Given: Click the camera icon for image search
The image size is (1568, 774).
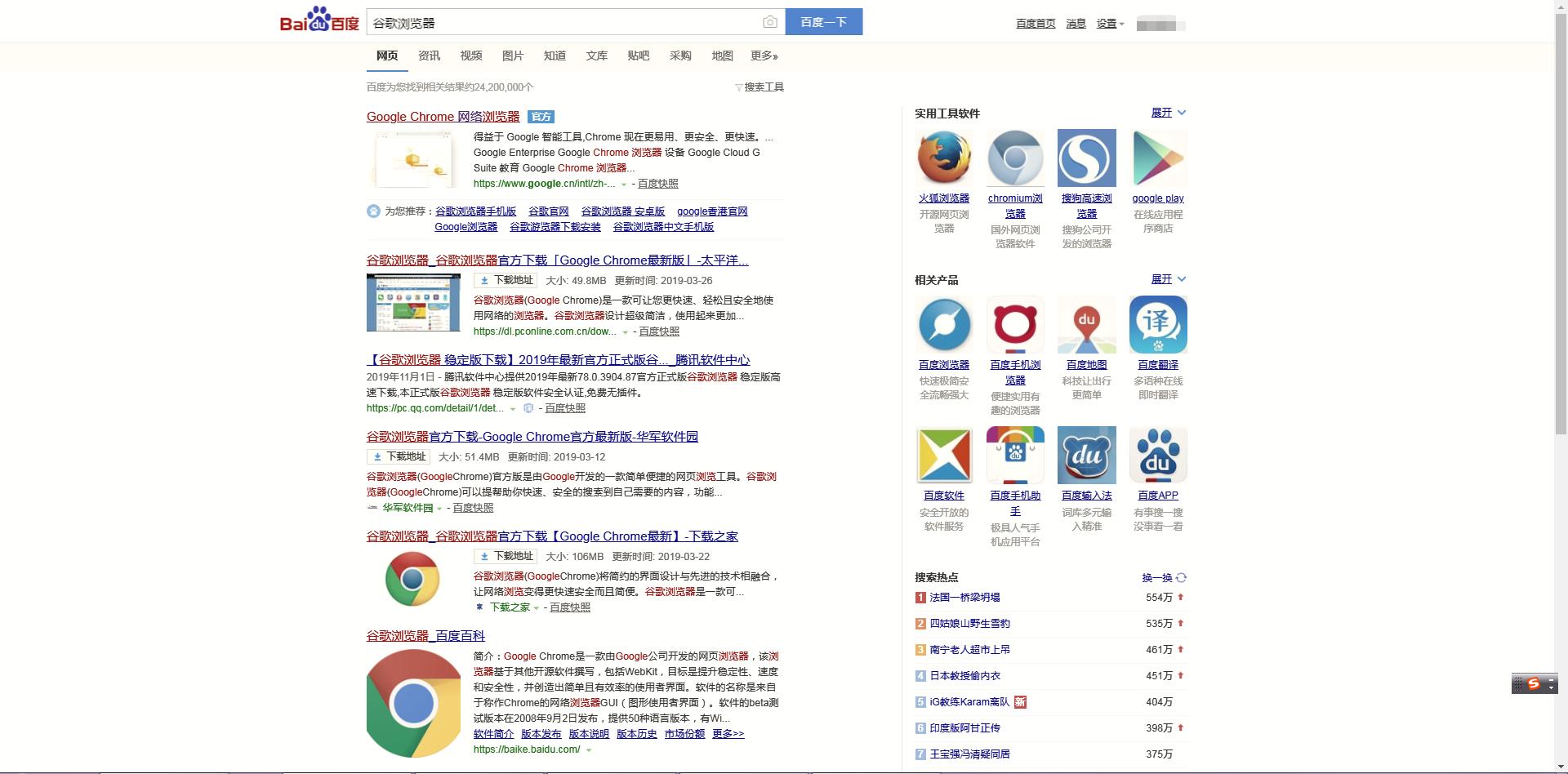Looking at the screenshot, I should click(770, 21).
